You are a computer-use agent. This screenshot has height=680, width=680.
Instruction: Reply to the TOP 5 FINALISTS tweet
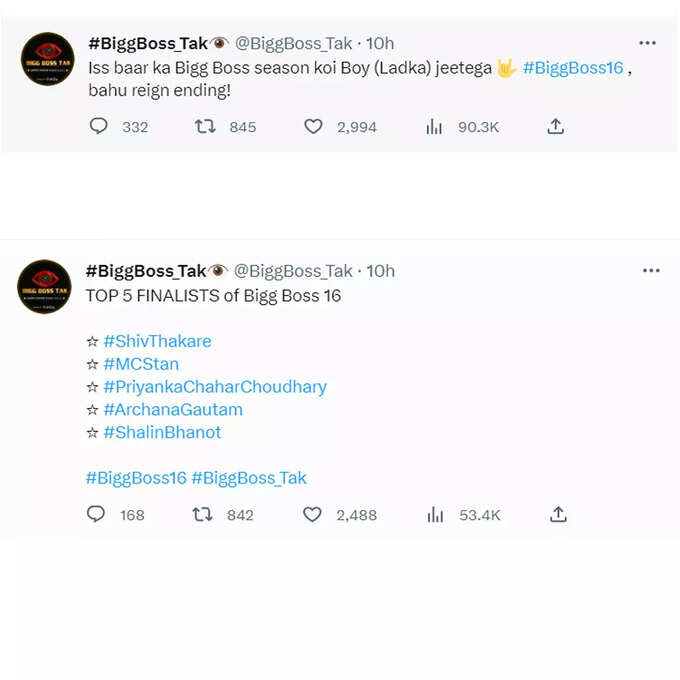pyautogui.click(x=96, y=514)
